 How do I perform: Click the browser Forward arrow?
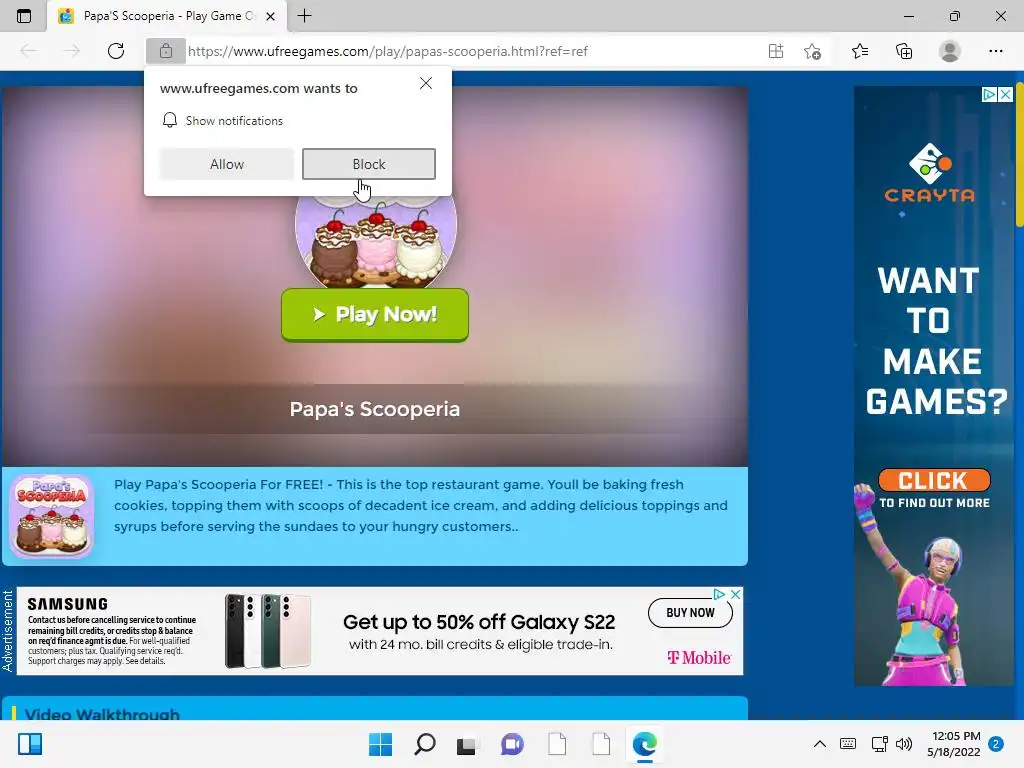tap(72, 51)
